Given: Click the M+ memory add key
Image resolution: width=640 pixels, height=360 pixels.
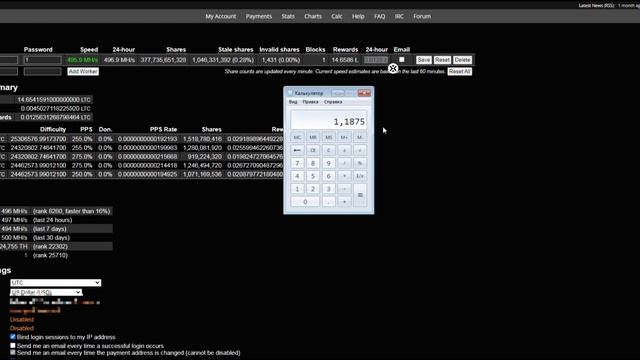Looking at the screenshot, I should [x=344, y=138].
